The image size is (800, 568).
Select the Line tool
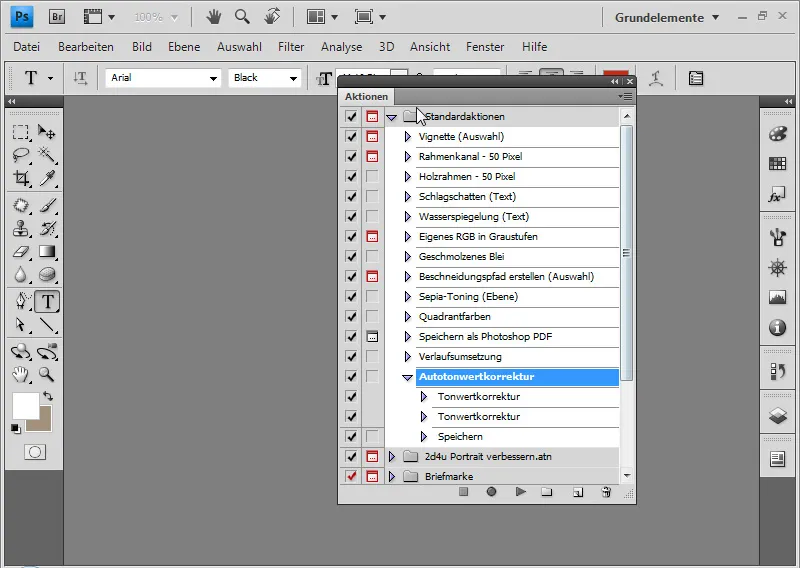pos(47,325)
